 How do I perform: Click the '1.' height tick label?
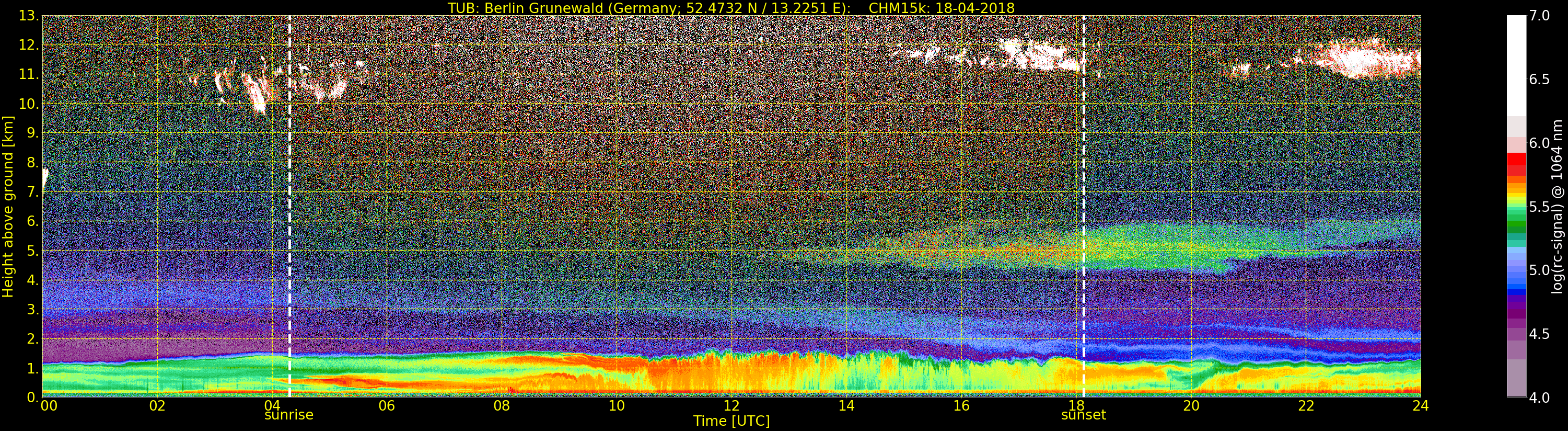click(32, 368)
